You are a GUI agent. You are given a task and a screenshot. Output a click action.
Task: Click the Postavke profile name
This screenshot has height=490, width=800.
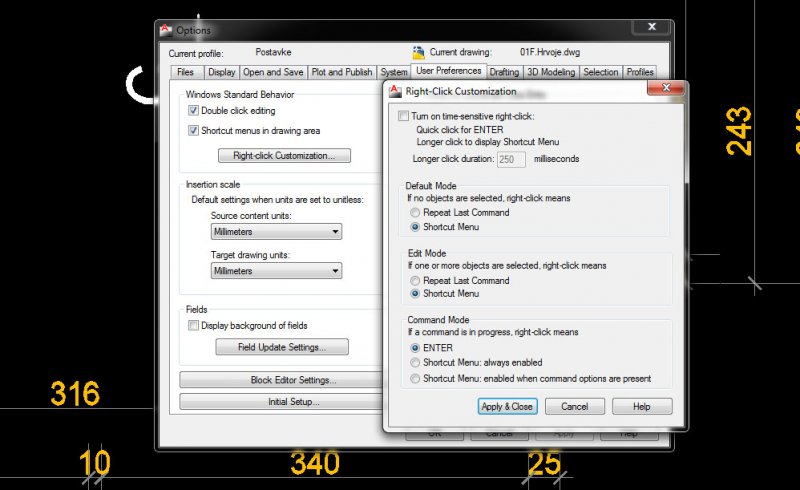tap(273, 52)
